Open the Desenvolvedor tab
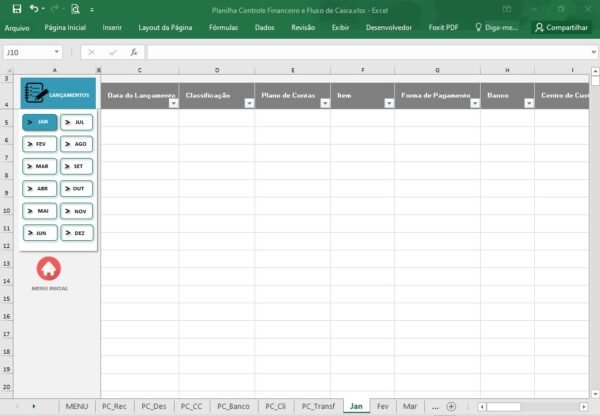Viewport: 600px width, 416px height. 389,28
